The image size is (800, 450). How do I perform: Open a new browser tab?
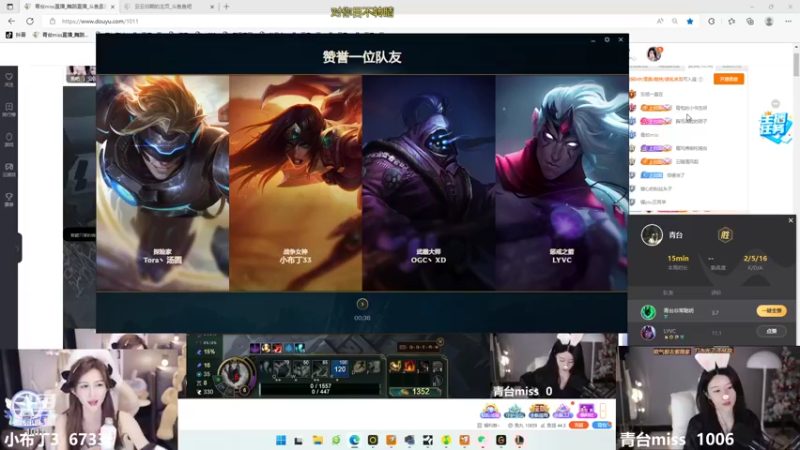227,7
